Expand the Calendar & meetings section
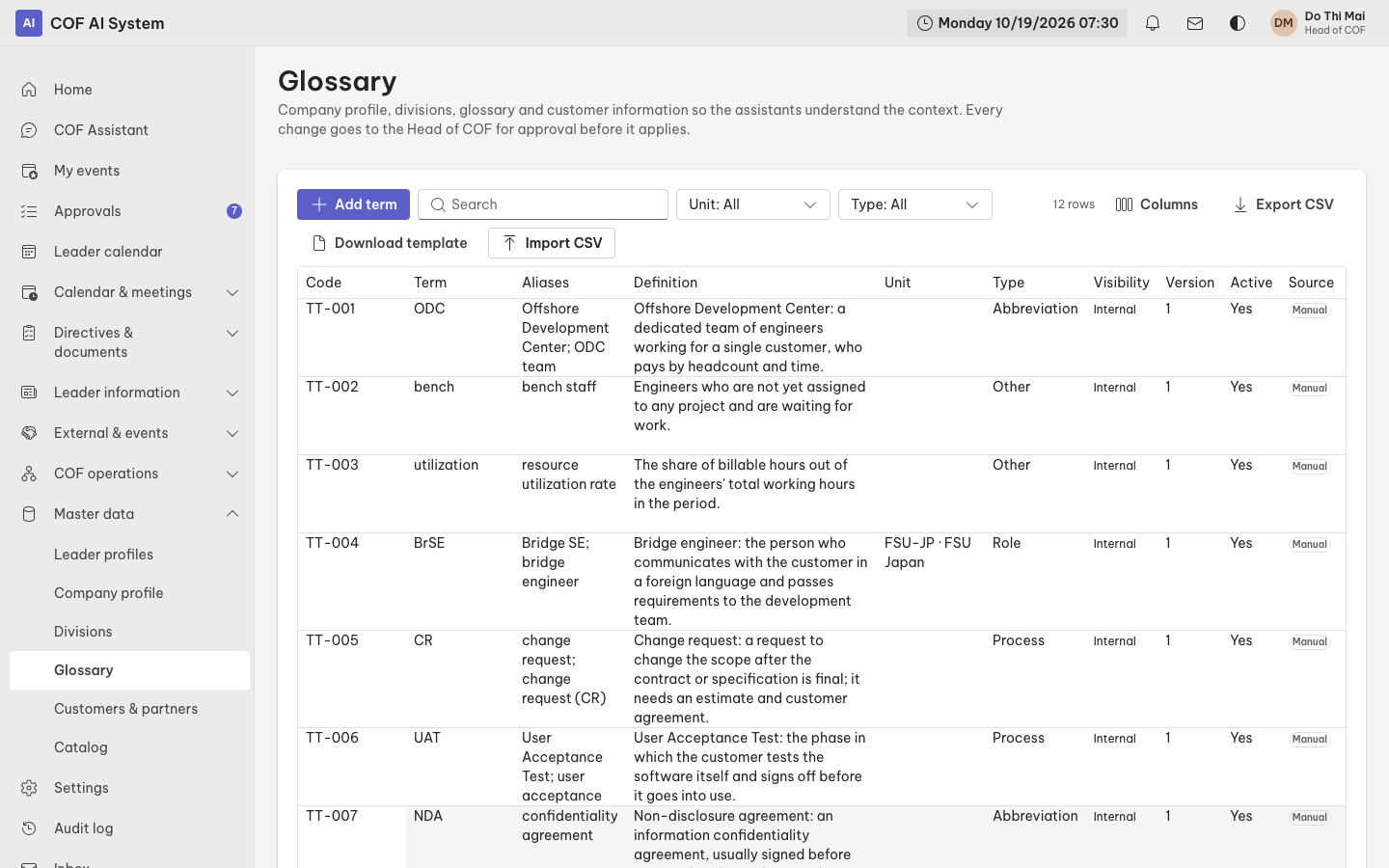 pos(232,292)
